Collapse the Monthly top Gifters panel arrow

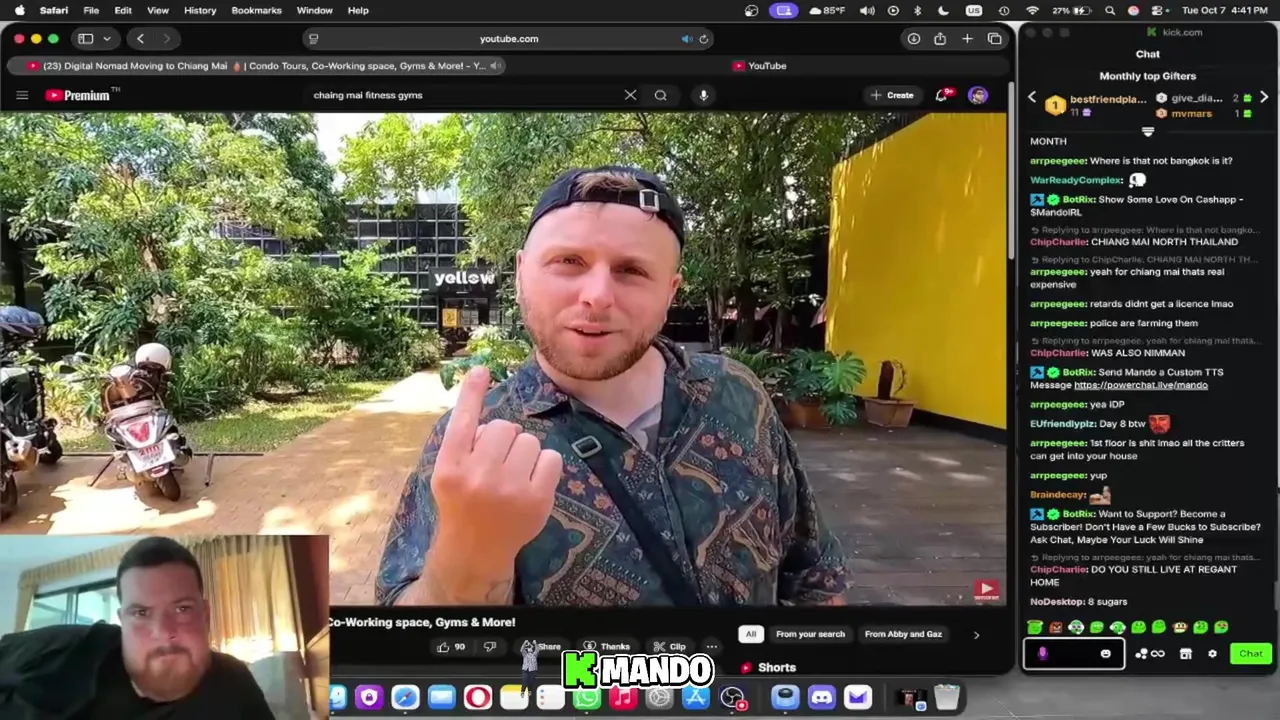pos(1148,131)
